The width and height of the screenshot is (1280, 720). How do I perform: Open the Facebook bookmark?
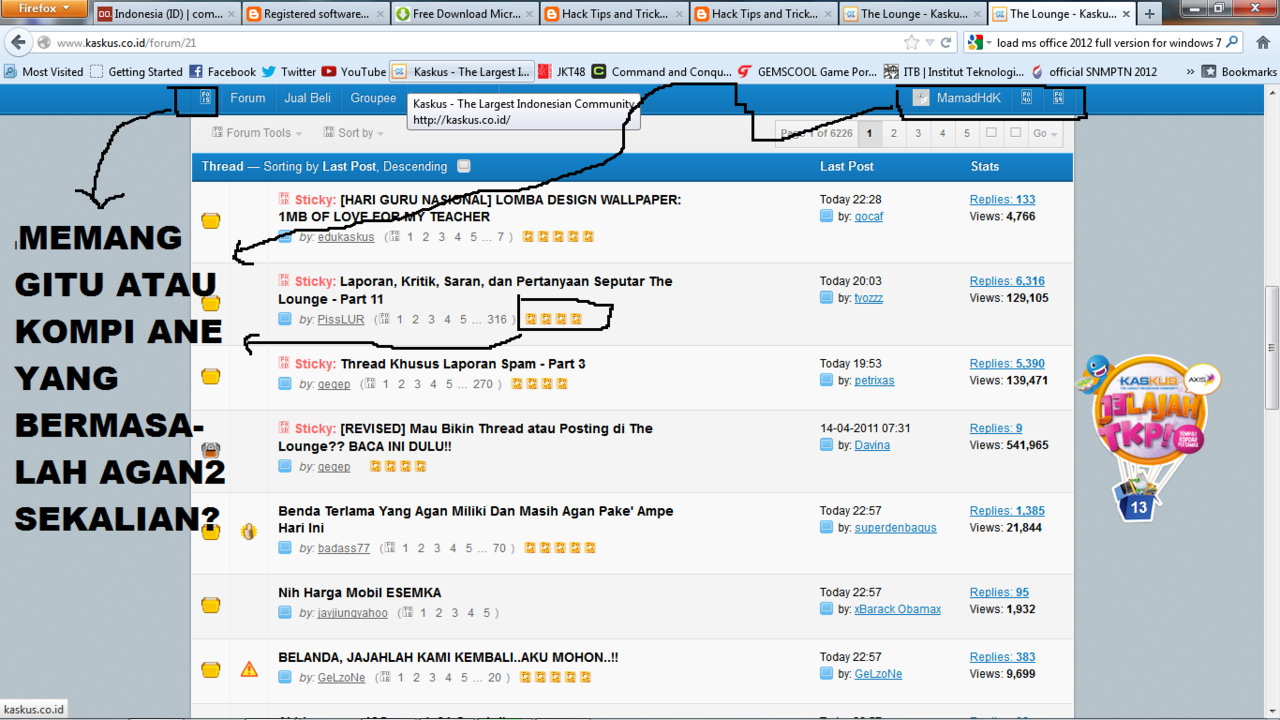(222, 72)
